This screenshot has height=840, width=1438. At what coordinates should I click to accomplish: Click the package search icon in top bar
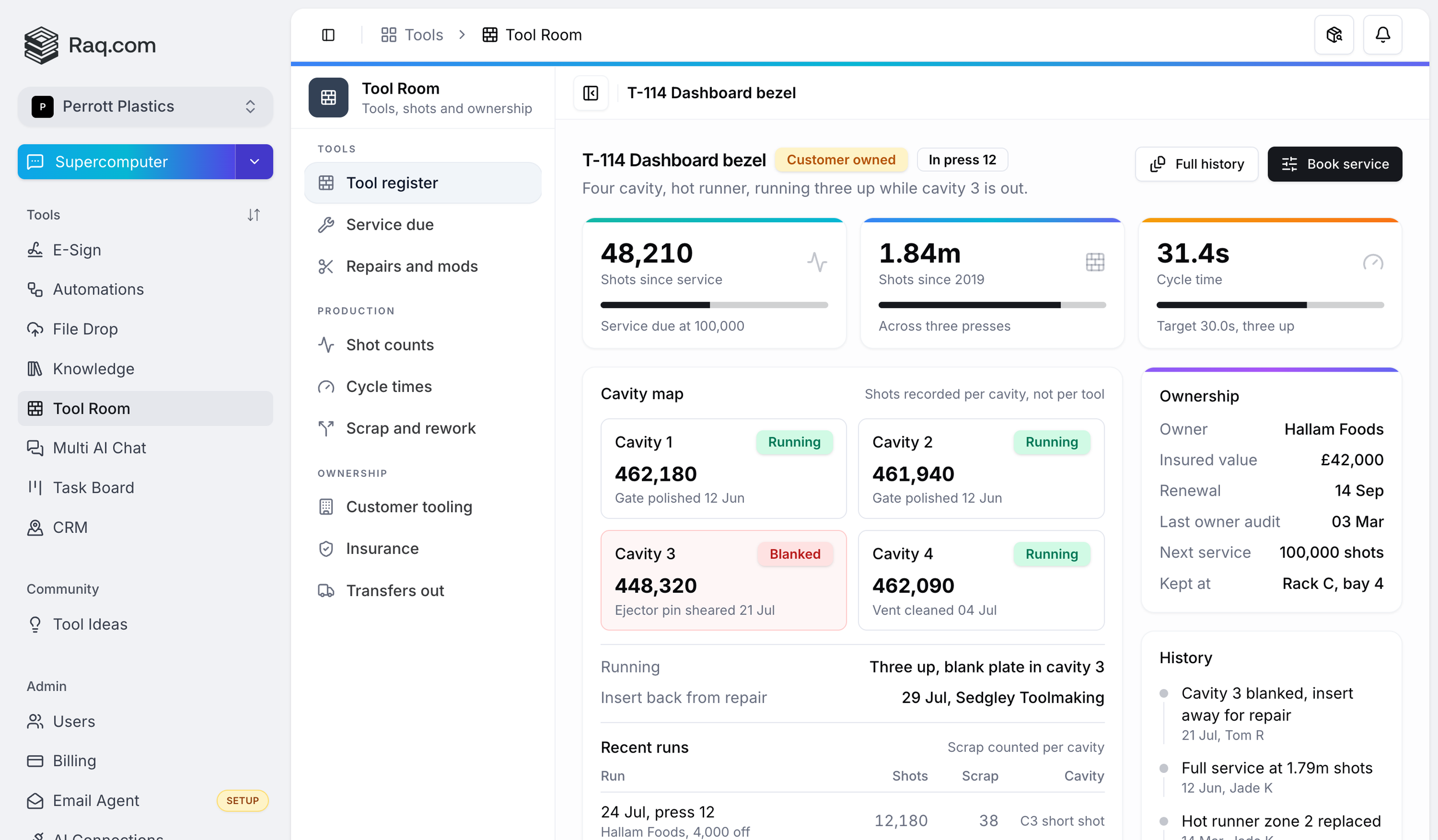(x=1334, y=35)
